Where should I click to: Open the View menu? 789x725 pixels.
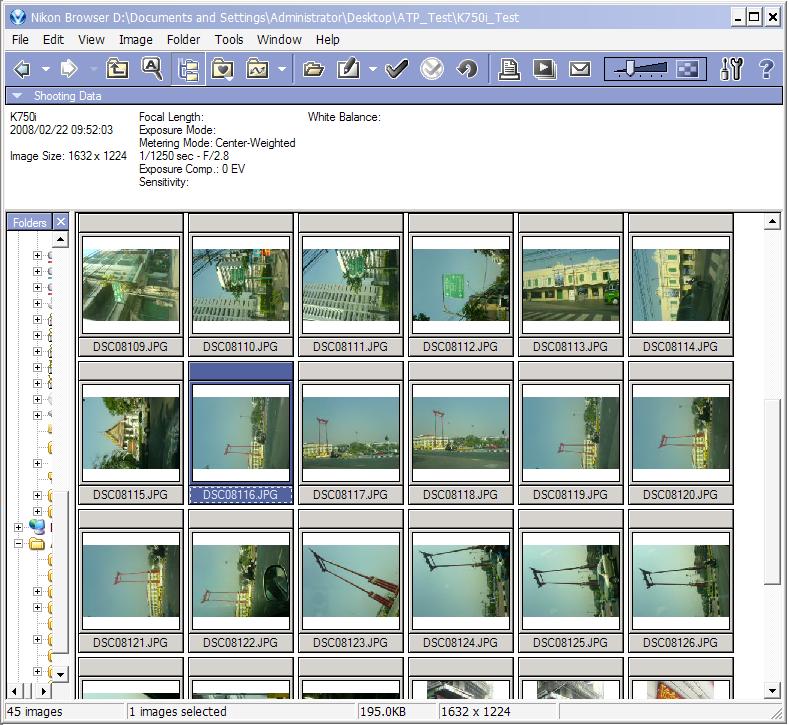(91, 40)
